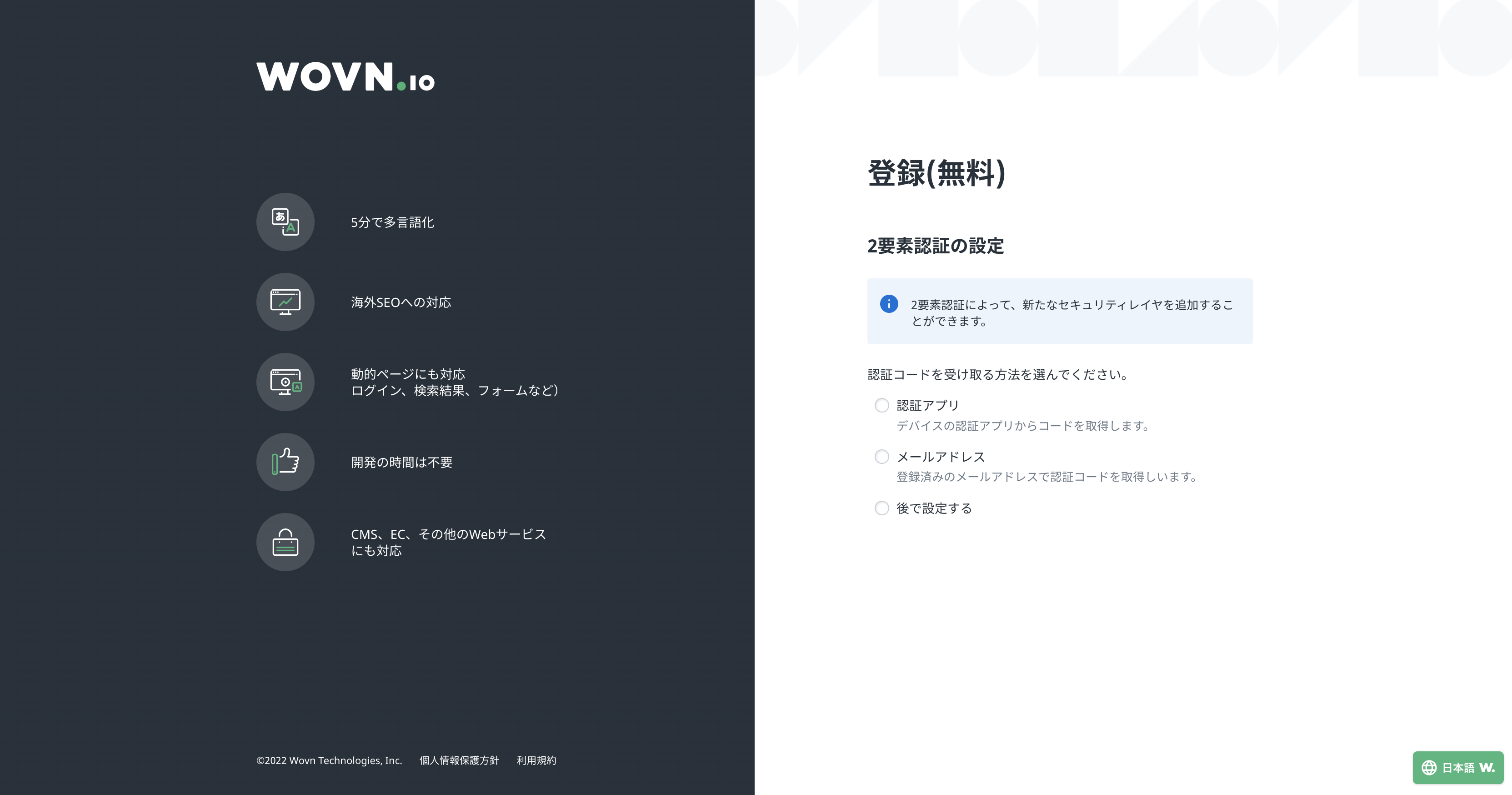Click the 5分で多言語化 feature text
The width and height of the screenshot is (1512, 795).
pos(392,222)
